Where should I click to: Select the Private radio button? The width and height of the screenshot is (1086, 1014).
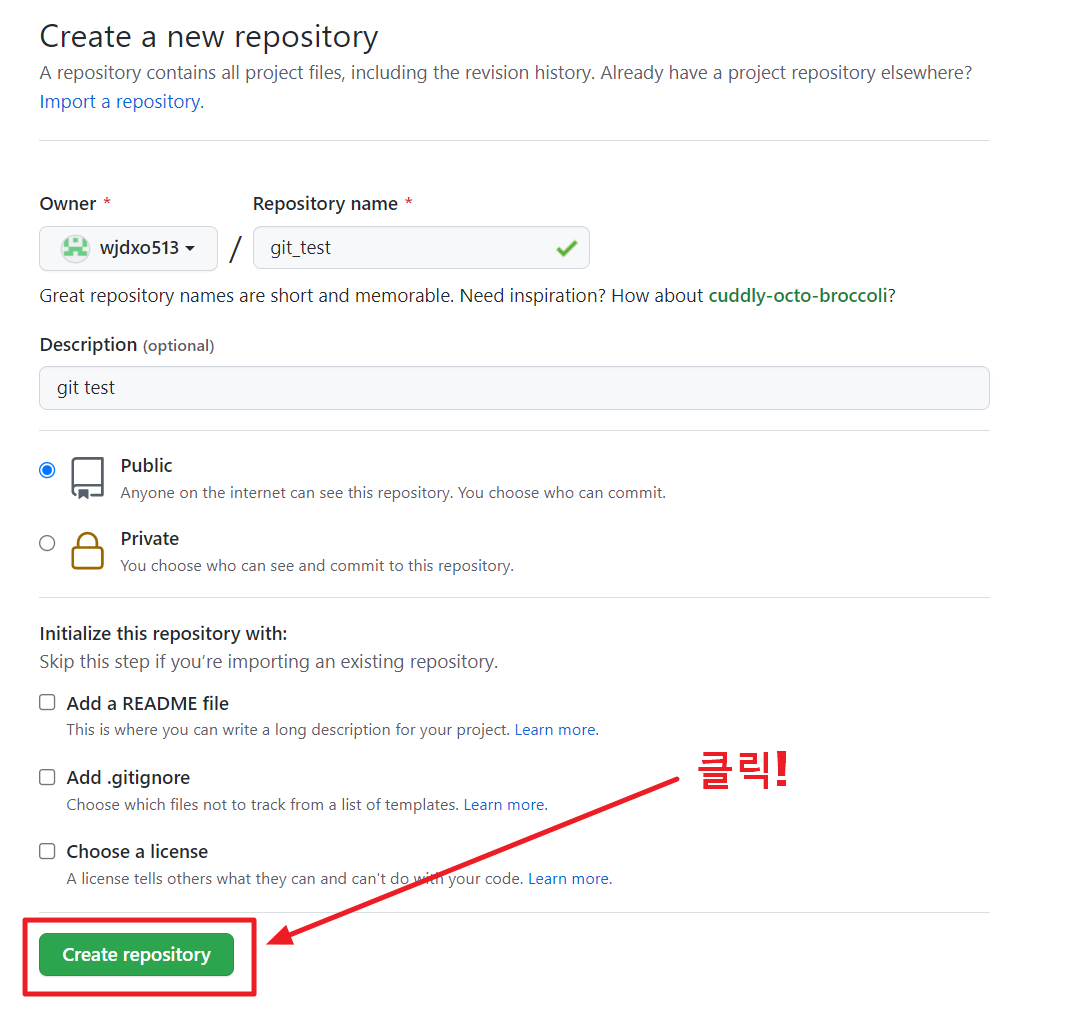[x=46, y=542]
